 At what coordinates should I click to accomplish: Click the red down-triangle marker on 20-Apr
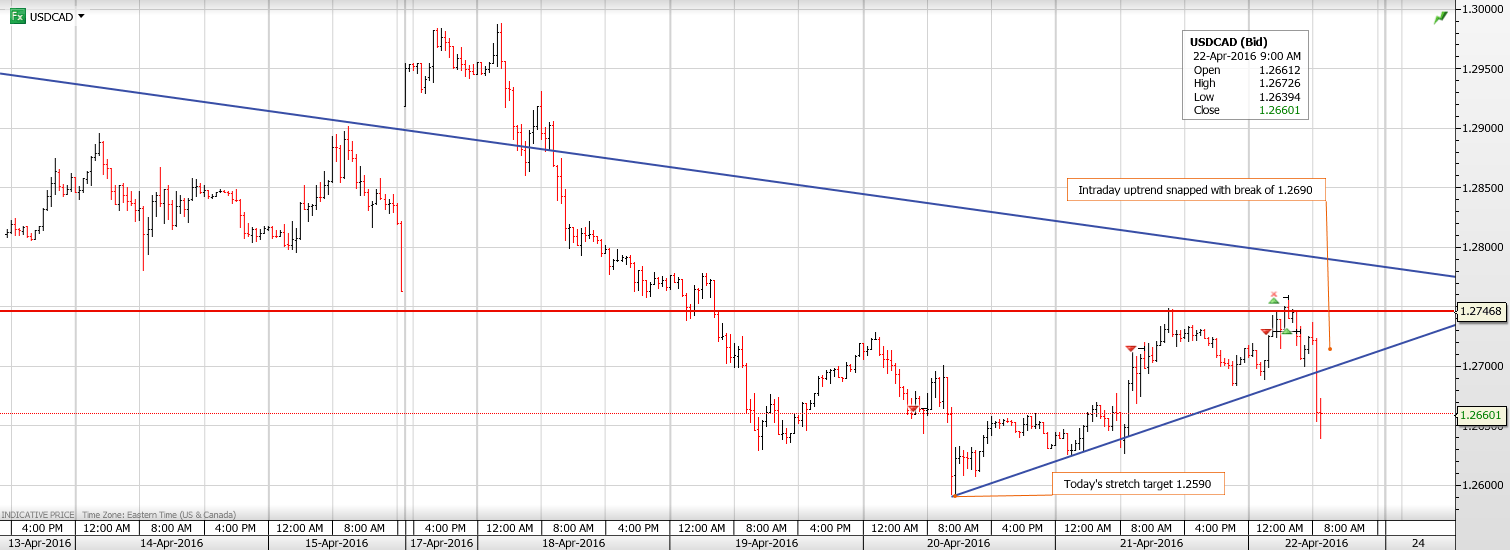pos(913,410)
